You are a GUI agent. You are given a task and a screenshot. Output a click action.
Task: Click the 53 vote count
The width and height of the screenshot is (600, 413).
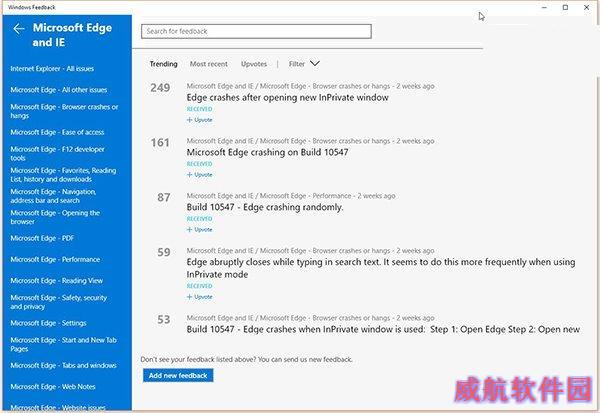click(x=164, y=320)
